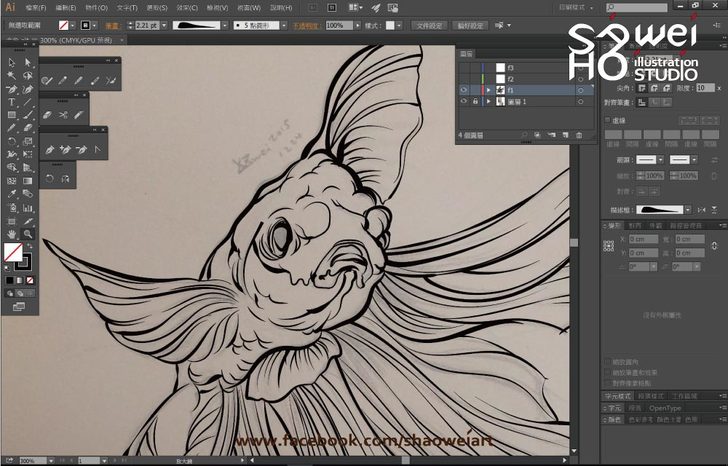Click the 偏好設定 button
Image resolution: width=728 pixels, height=466 pixels.
pyautogui.click(x=469, y=25)
